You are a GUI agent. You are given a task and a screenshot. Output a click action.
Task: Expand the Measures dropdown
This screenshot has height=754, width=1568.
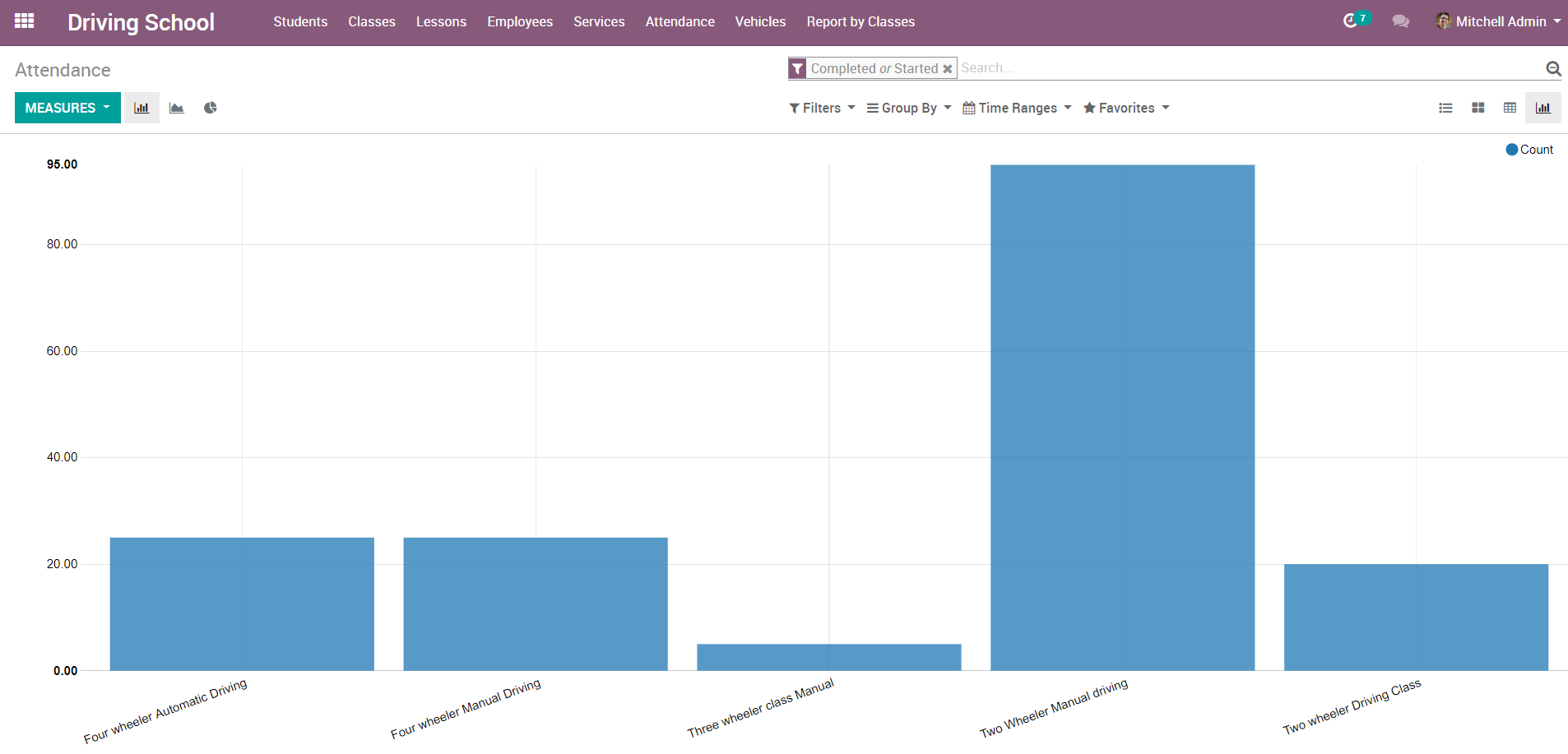(67, 108)
